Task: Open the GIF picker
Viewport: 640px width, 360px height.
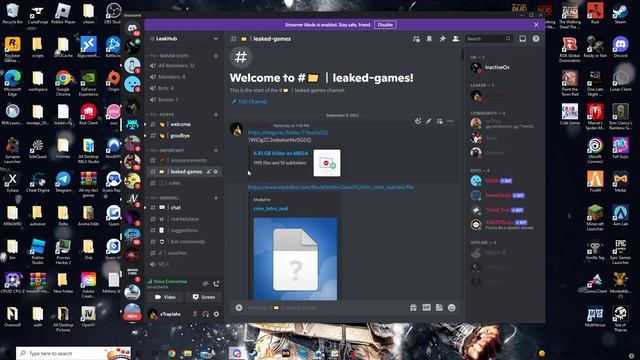Action: click(426, 308)
